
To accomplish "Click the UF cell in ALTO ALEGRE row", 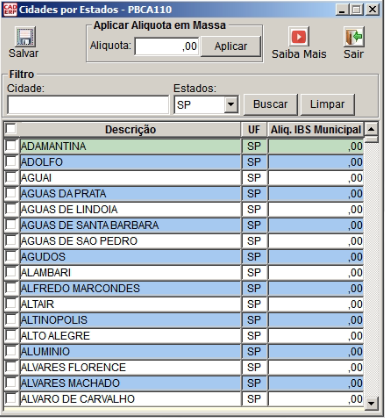I will click(254, 335).
